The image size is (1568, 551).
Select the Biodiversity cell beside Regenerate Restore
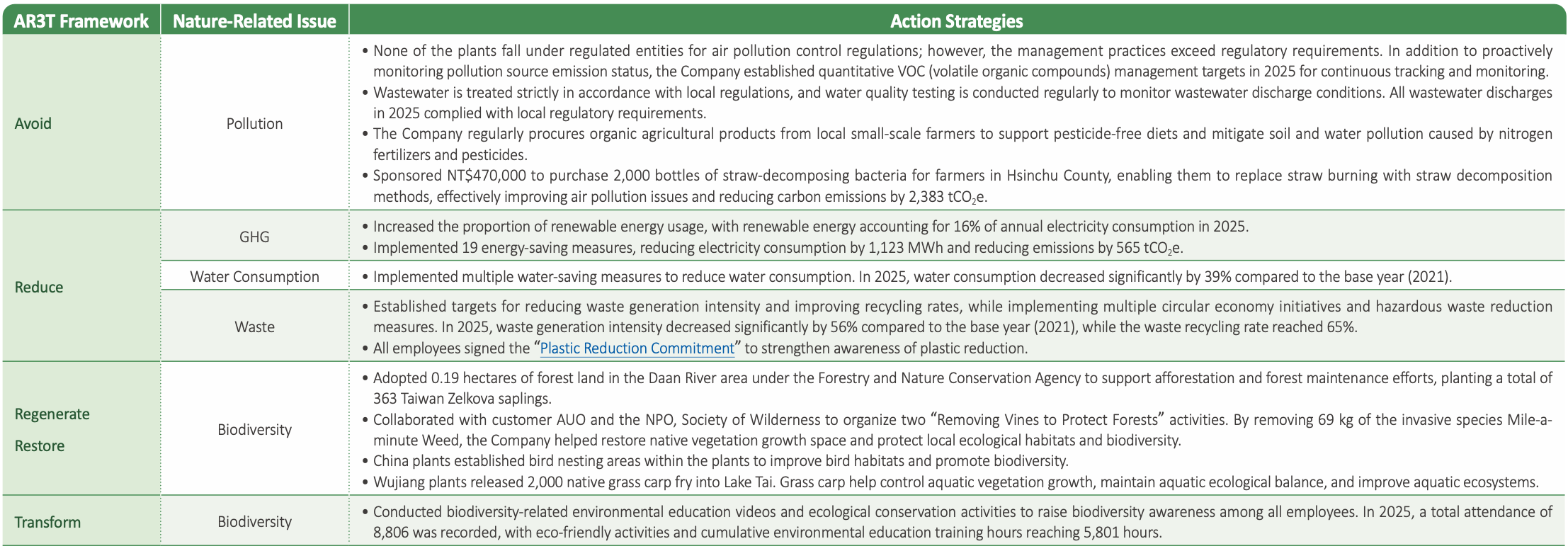[x=254, y=429]
